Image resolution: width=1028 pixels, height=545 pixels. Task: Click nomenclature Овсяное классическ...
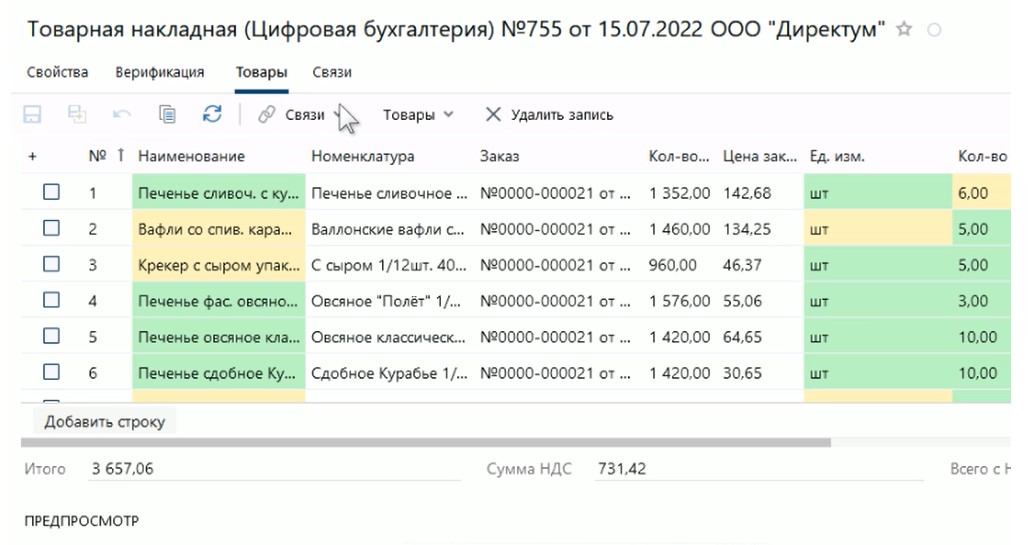coord(388,337)
